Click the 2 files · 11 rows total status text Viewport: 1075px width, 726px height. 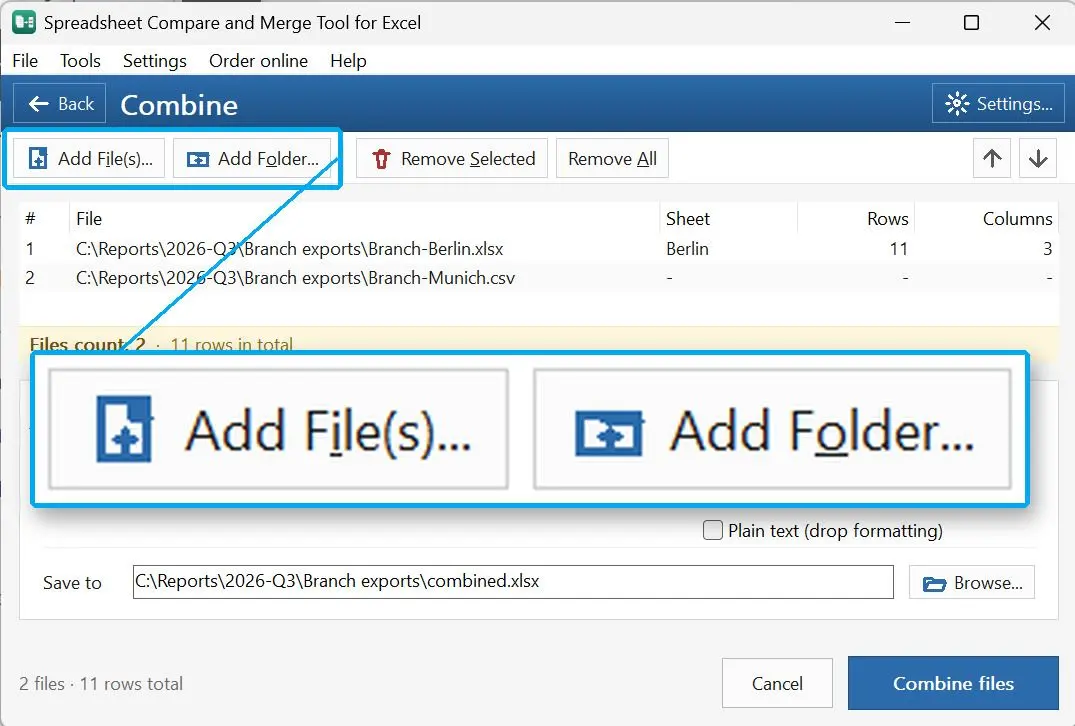(101, 683)
